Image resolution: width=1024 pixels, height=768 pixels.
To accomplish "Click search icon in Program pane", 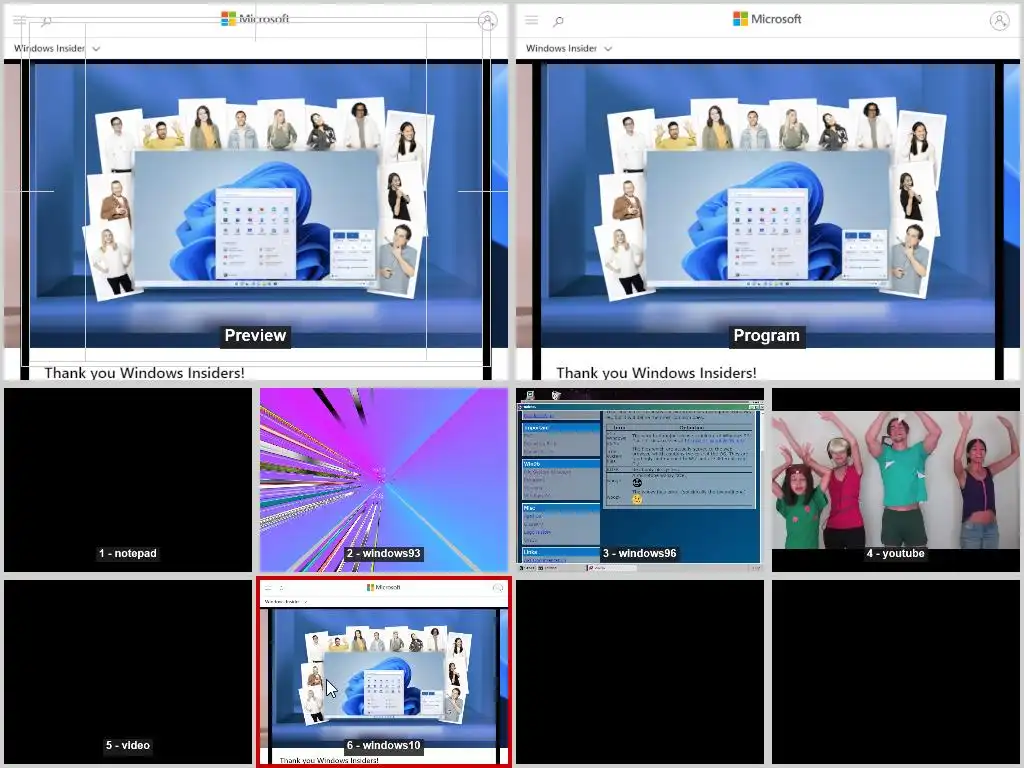I will tap(558, 21).
